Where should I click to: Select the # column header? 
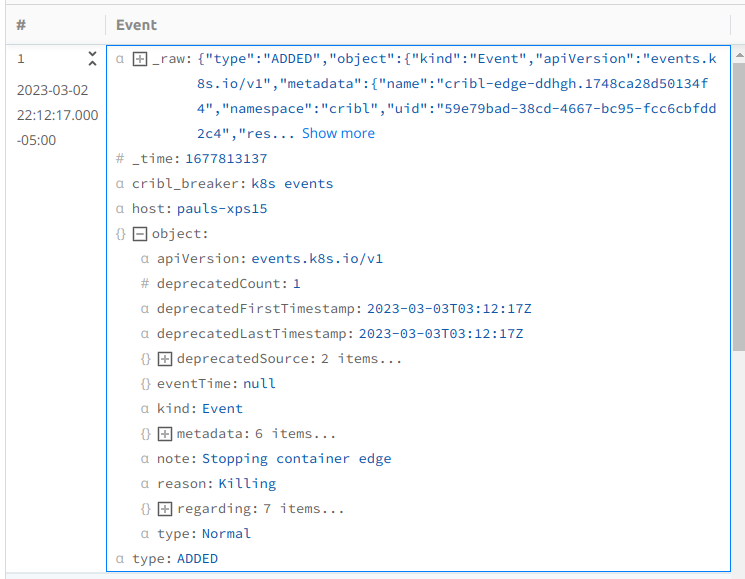pyautogui.click(x=20, y=25)
